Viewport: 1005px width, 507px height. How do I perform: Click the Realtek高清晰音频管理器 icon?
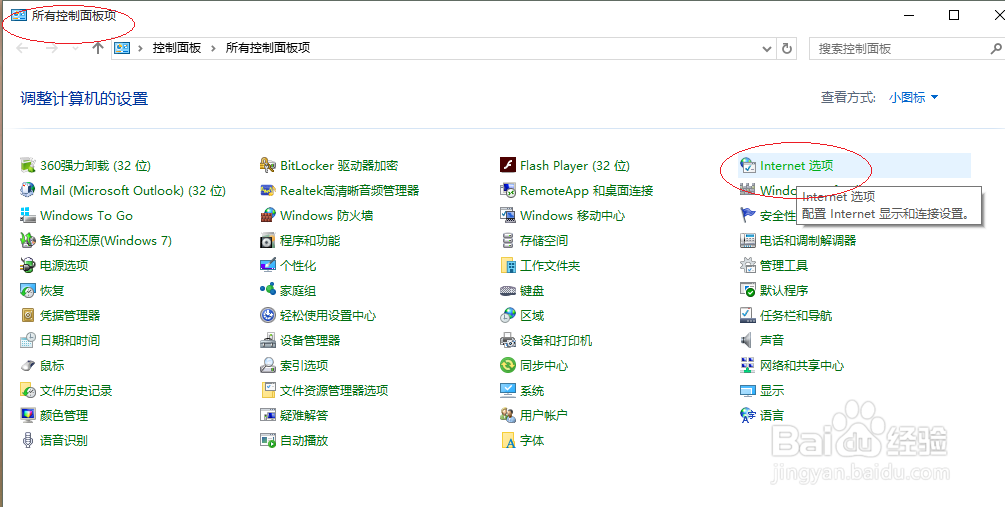268,190
